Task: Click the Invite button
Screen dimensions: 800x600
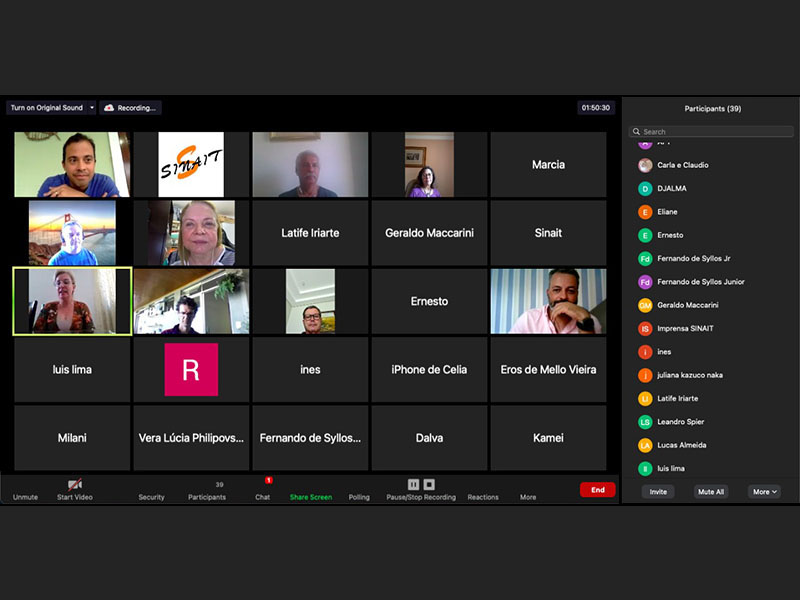Action: 658,492
